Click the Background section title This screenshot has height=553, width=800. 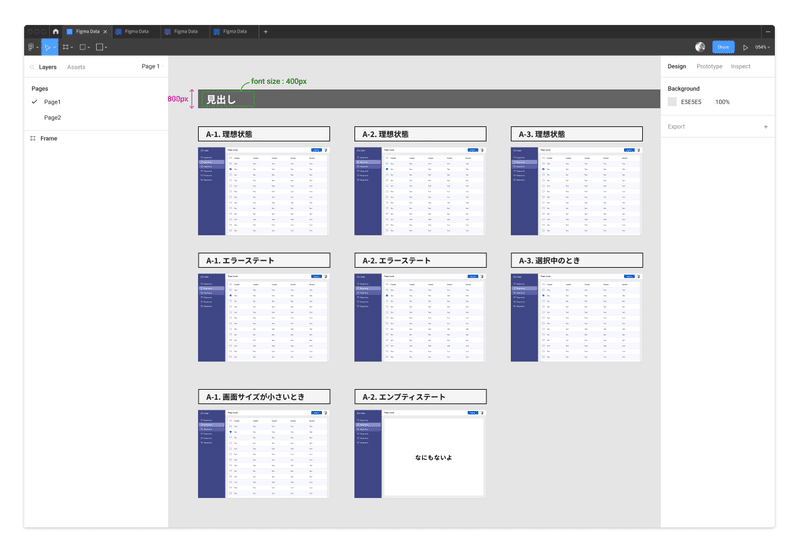(684, 88)
